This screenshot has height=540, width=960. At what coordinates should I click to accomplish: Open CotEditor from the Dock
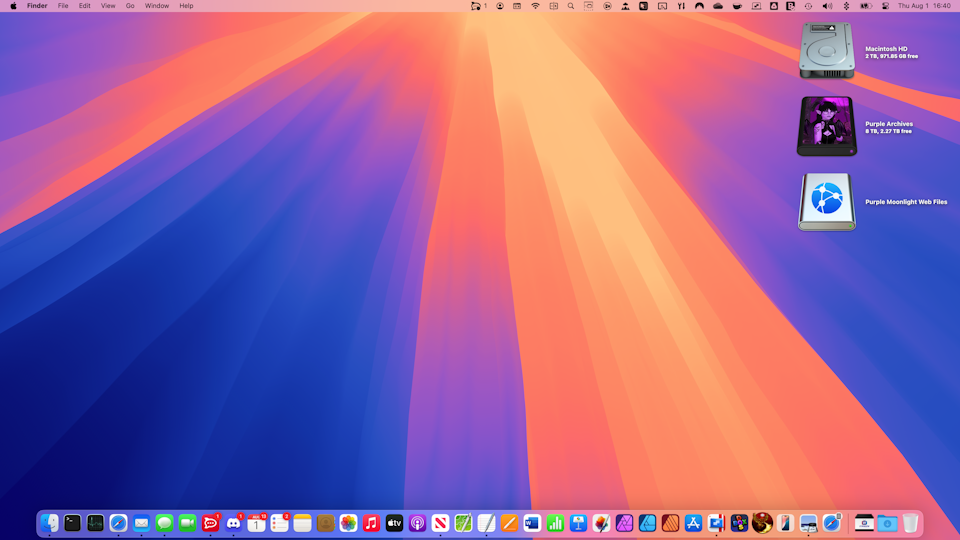(x=463, y=523)
